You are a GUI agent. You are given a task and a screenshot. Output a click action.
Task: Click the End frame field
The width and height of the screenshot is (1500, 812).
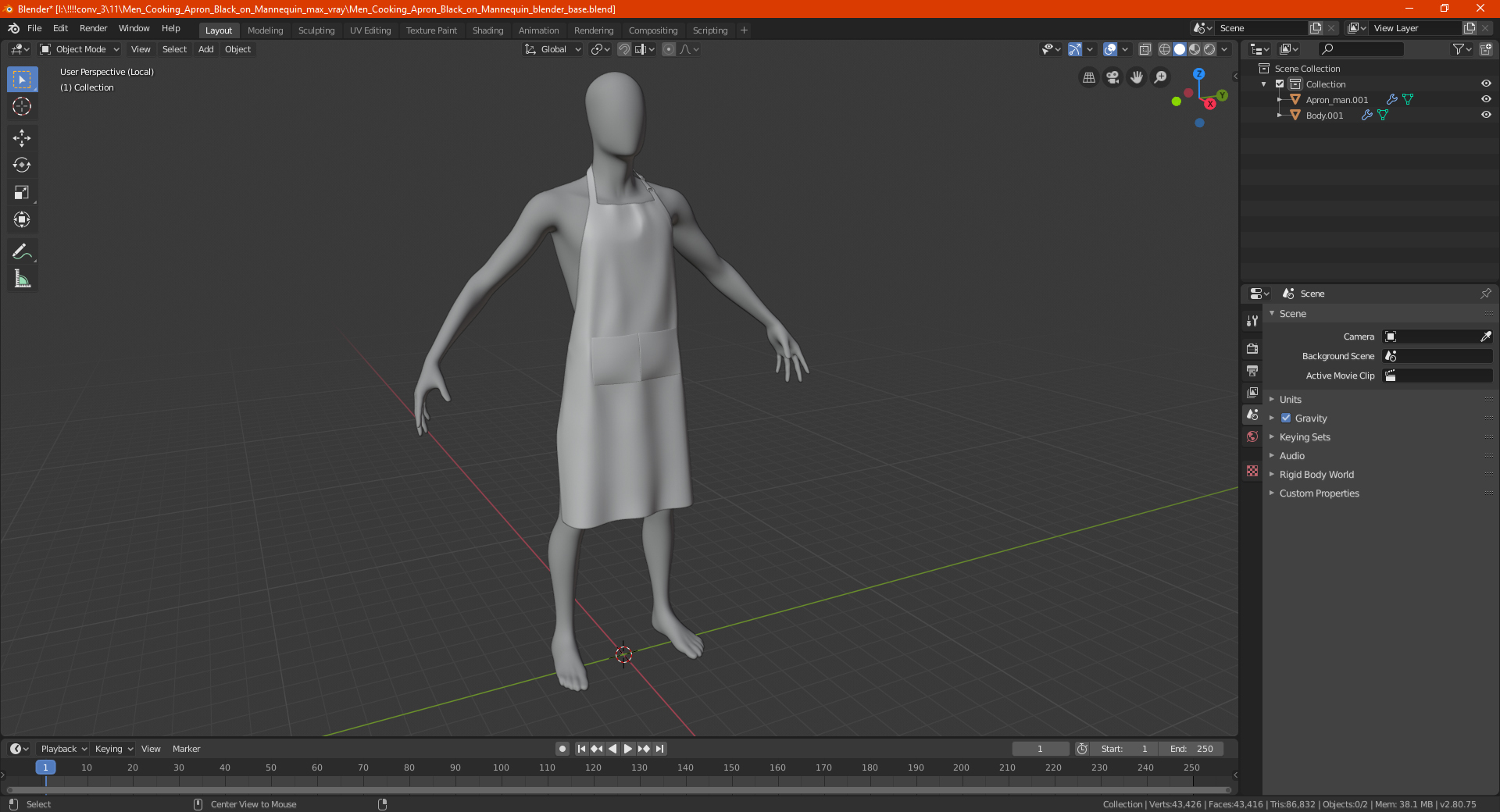pos(1191,749)
